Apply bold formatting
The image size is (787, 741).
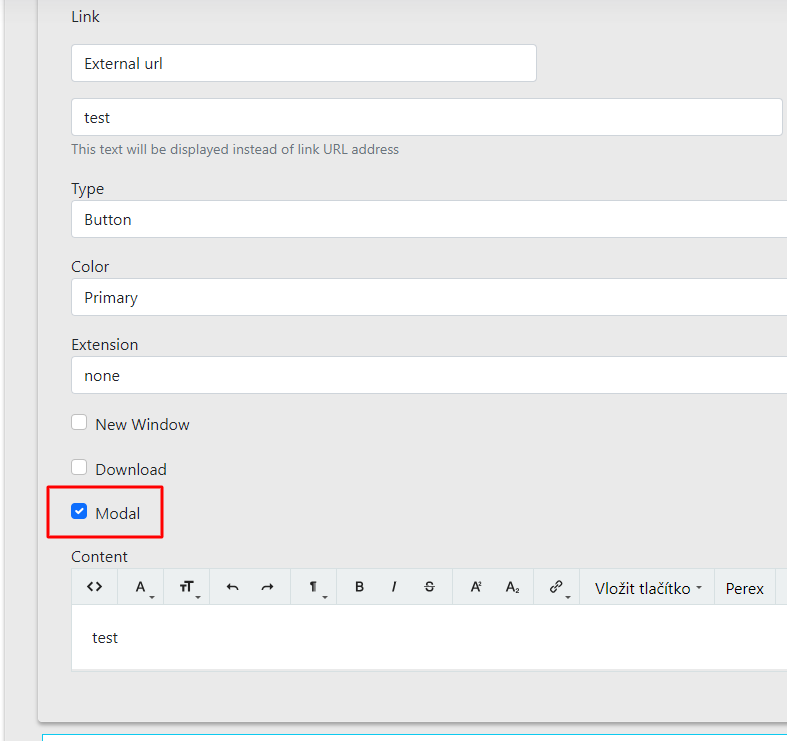tap(359, 587)
